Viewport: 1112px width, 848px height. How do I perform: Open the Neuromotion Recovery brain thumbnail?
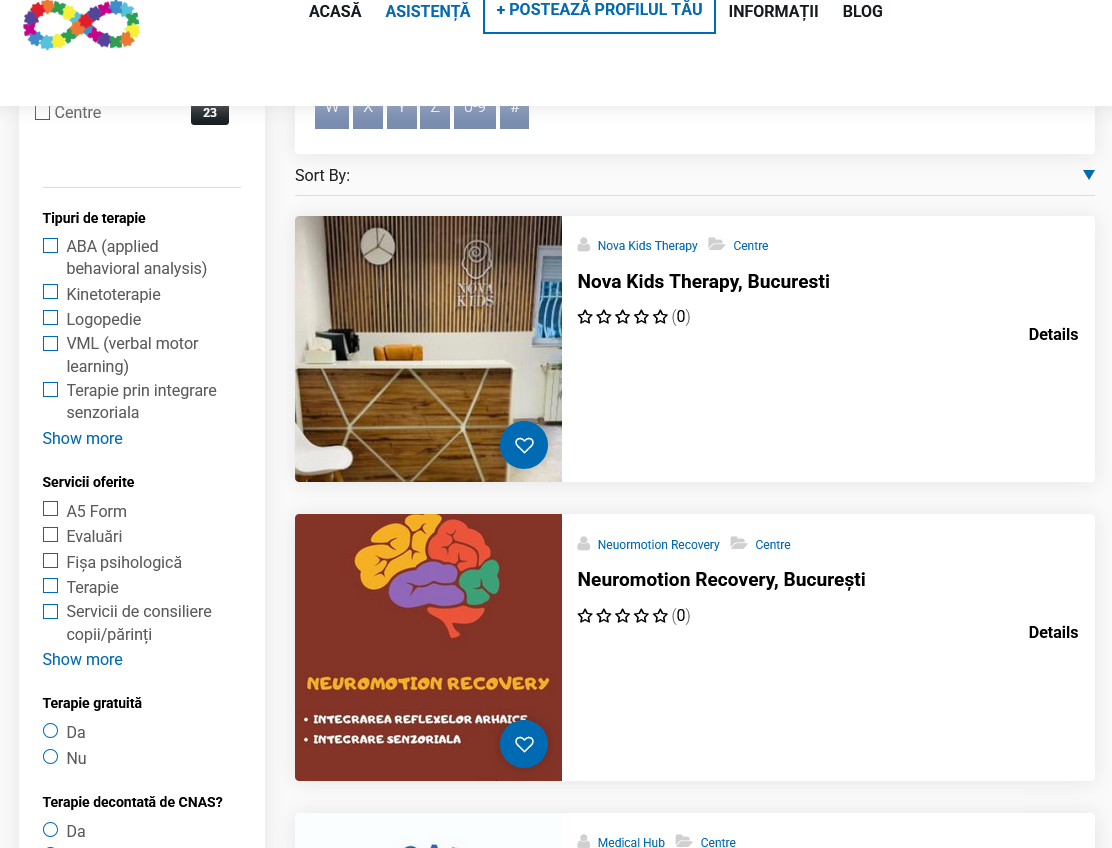click(428, 647)
